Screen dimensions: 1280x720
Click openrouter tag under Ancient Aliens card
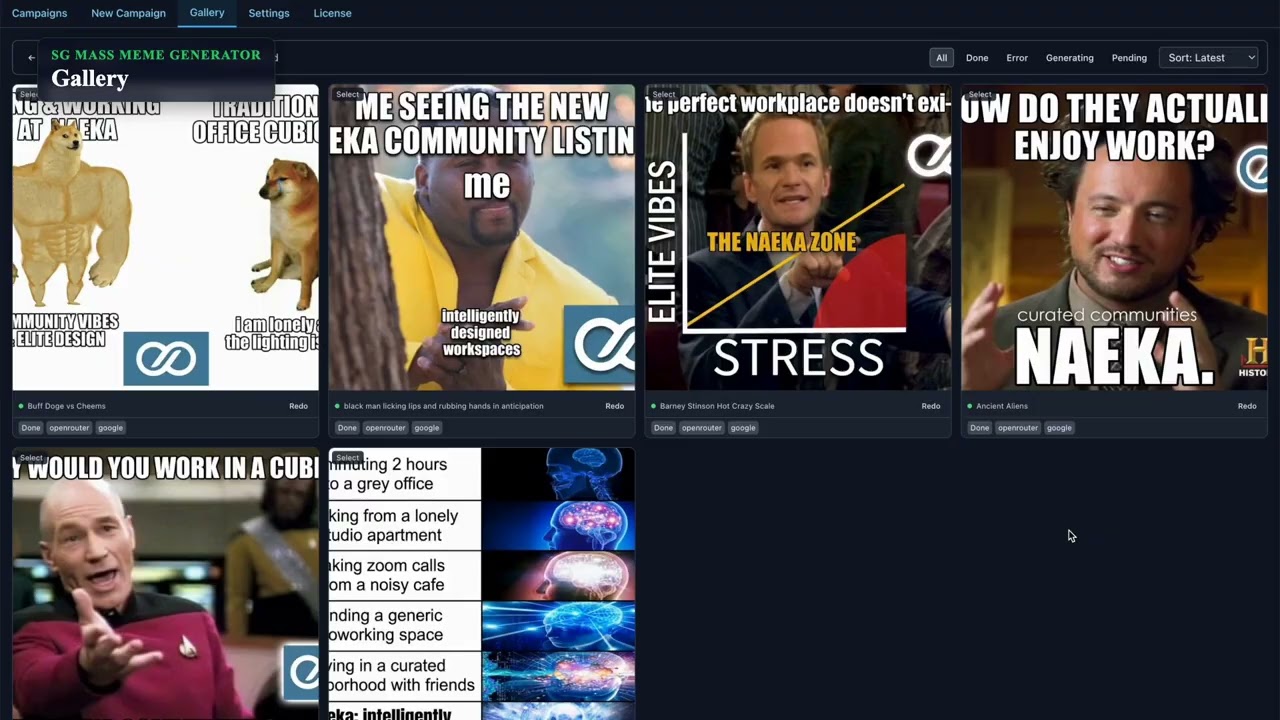1018,428
